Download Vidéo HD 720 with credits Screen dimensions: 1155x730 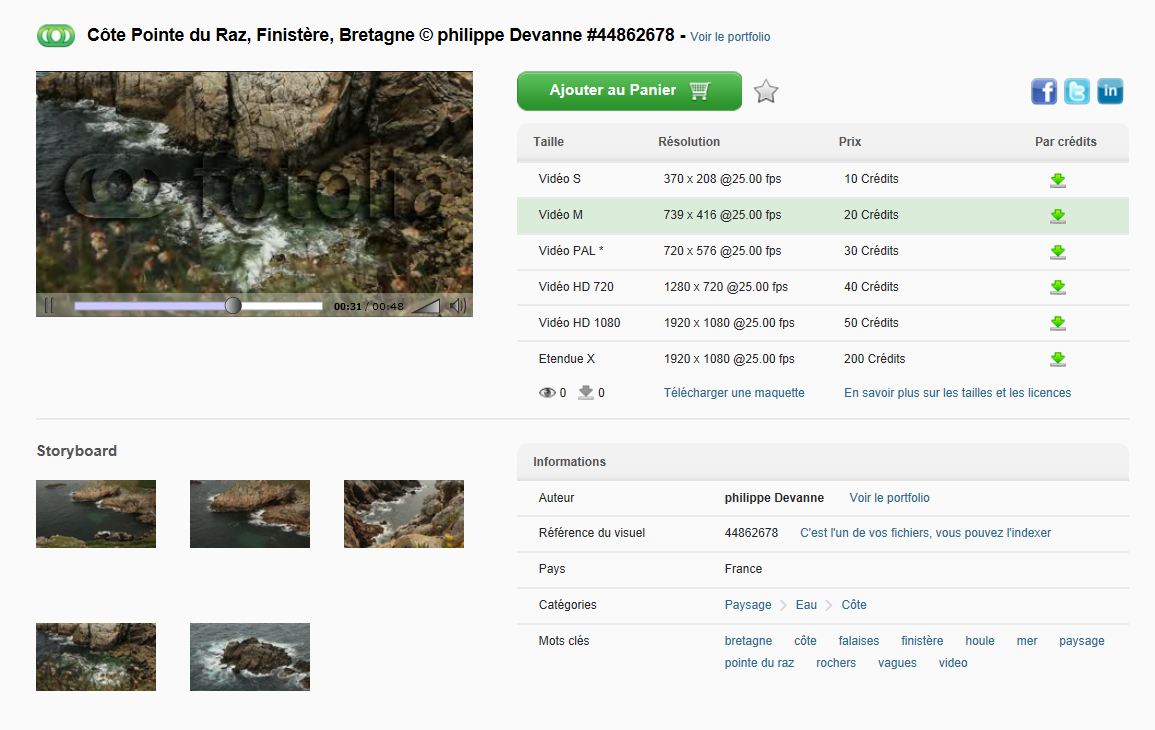coord(1057,288)
